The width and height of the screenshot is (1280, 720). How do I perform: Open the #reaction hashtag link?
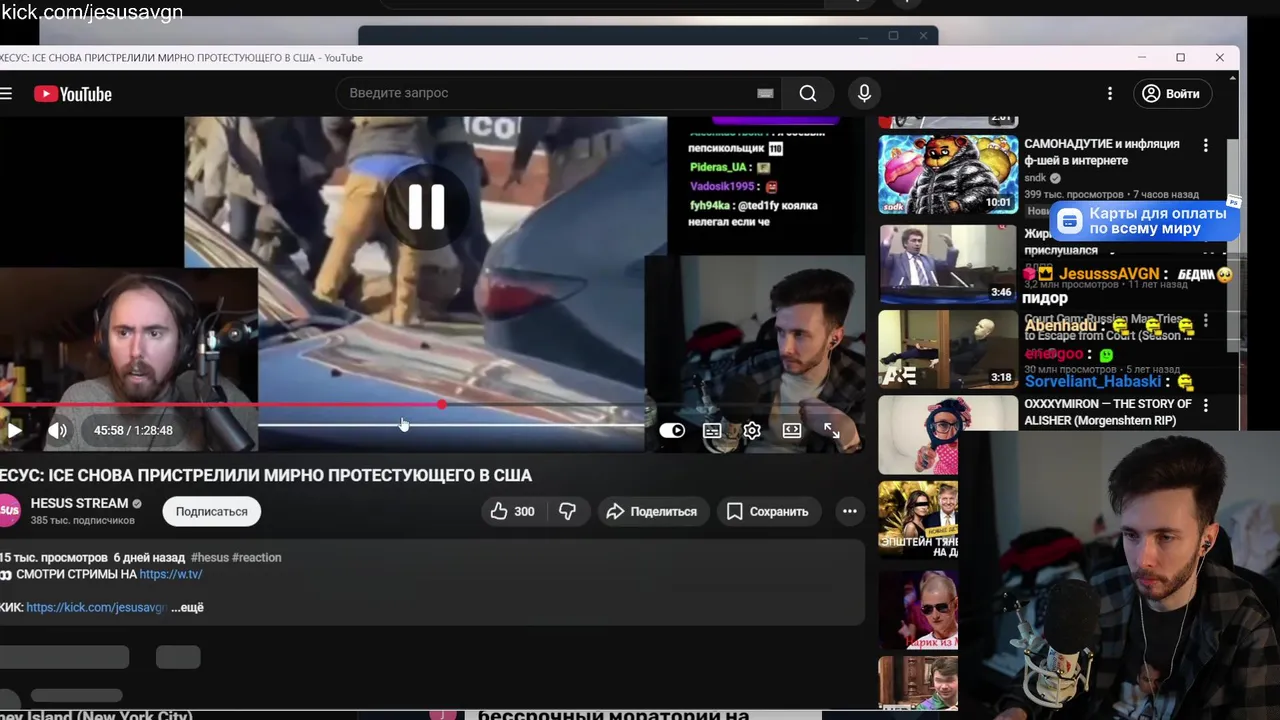(257, 557)
